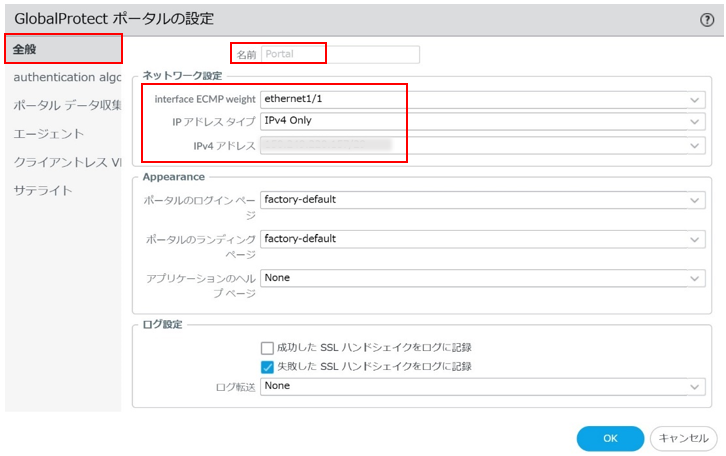Open the ログ転送 dropdown
Image resolution: width=726 pixels, height=456 pixels.
482,387
